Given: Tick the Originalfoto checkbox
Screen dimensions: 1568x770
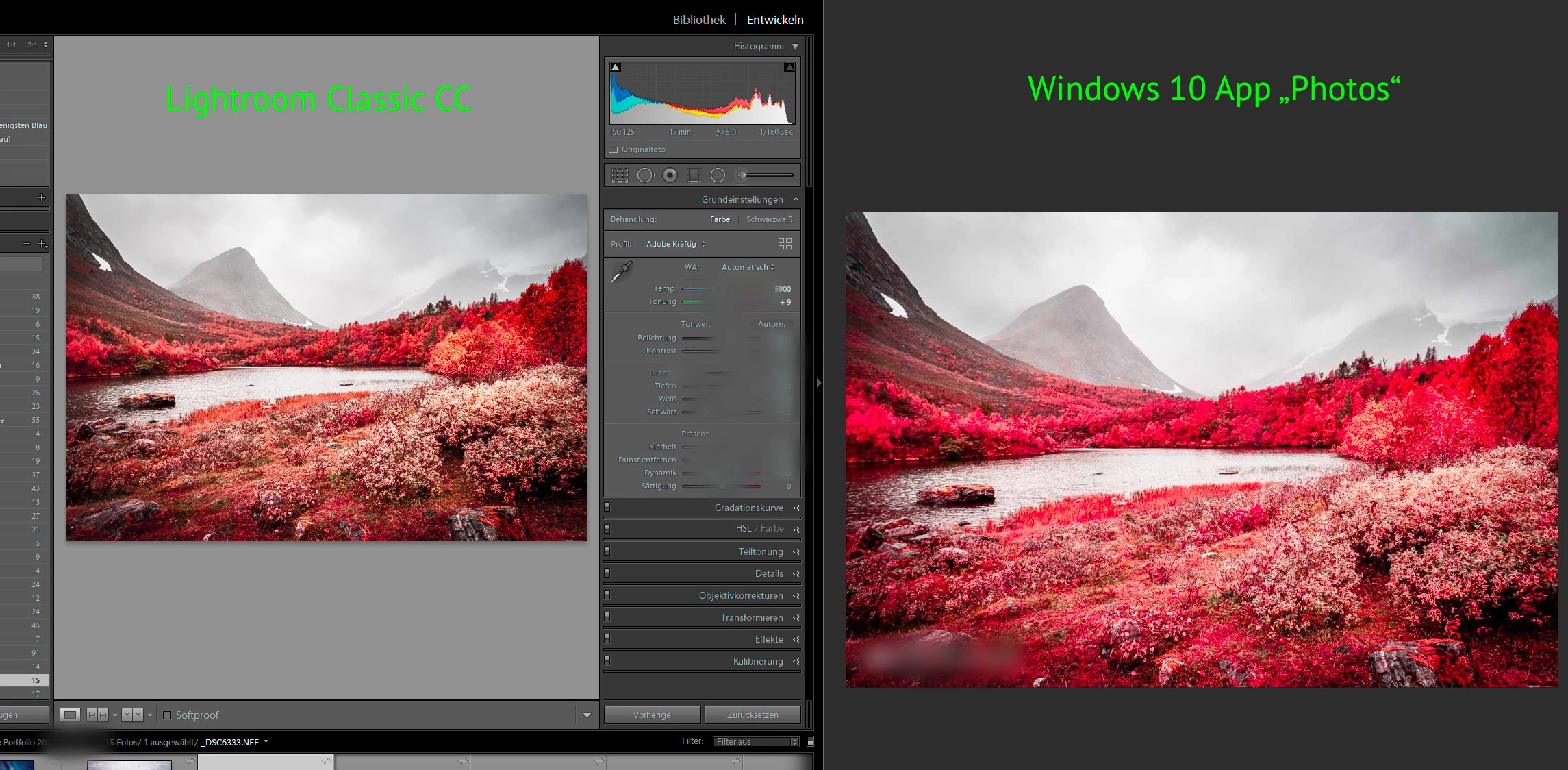Looking at the screenshot, I should pos(614,149).
